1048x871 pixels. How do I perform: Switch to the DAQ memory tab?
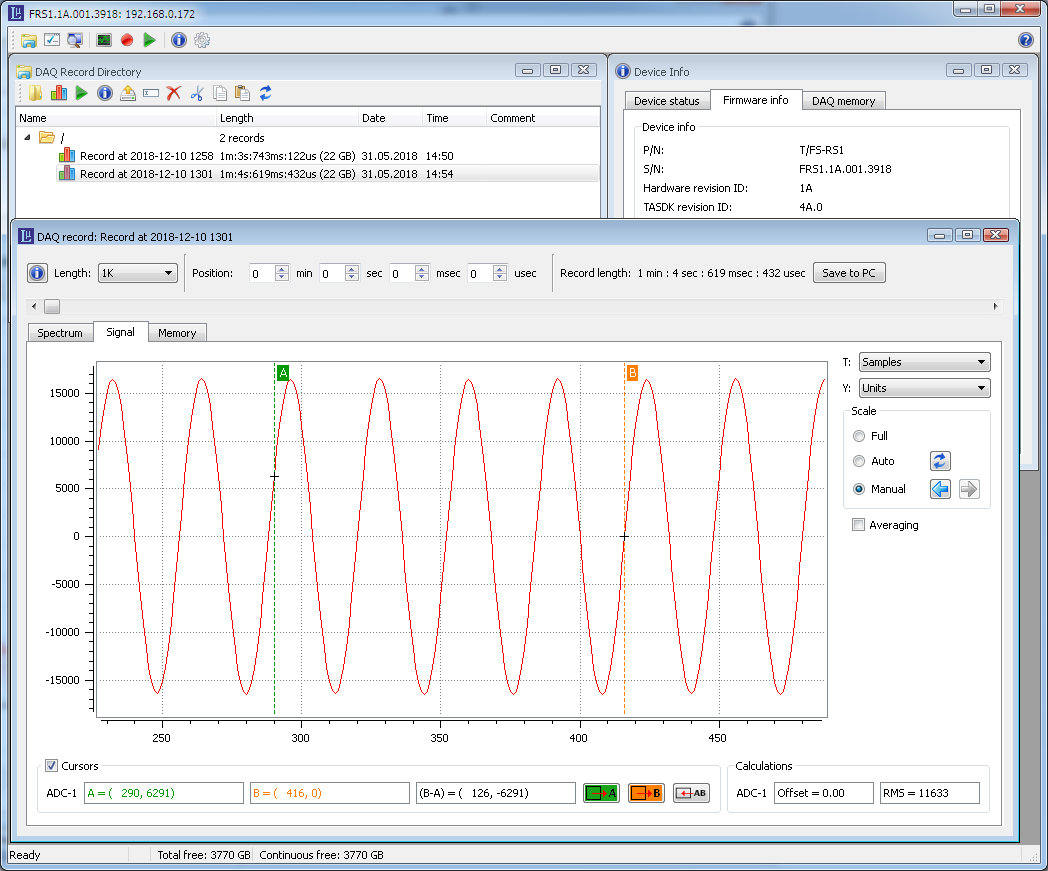[843, 101]
